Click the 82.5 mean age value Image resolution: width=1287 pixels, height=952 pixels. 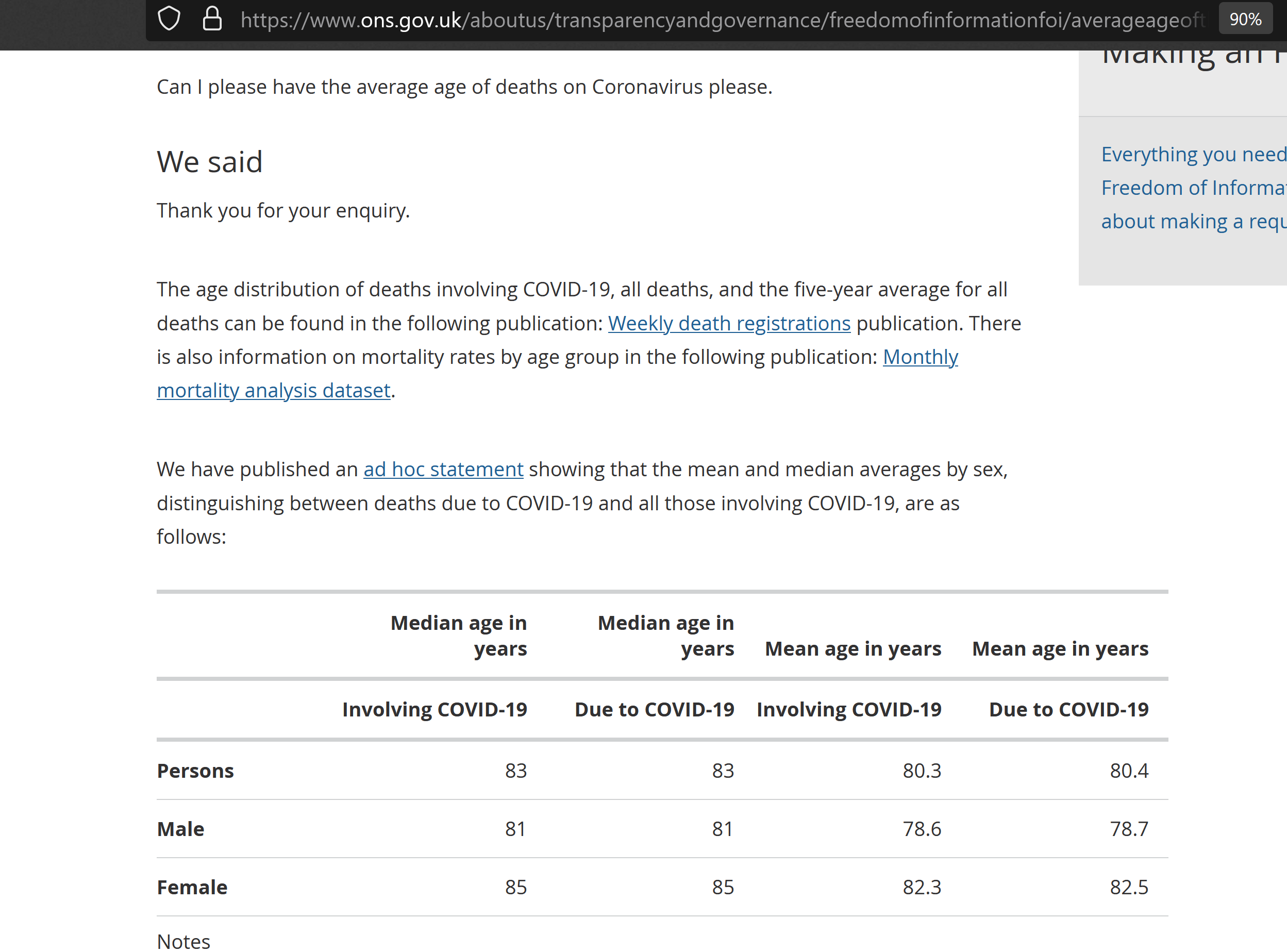1129,887
